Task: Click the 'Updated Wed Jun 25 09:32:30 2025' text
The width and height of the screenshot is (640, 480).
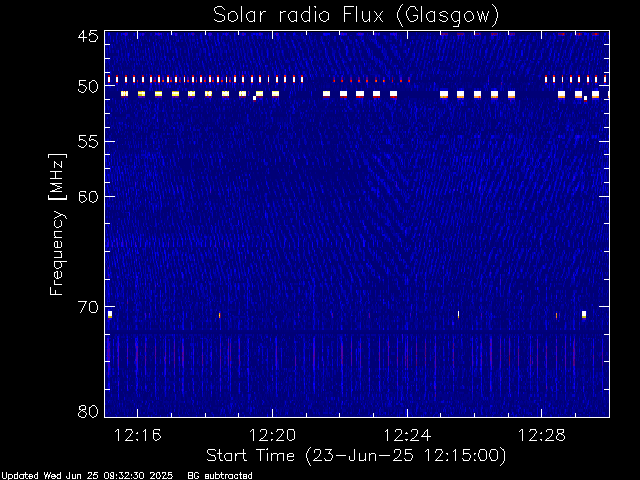Action: tap(87, 476)
